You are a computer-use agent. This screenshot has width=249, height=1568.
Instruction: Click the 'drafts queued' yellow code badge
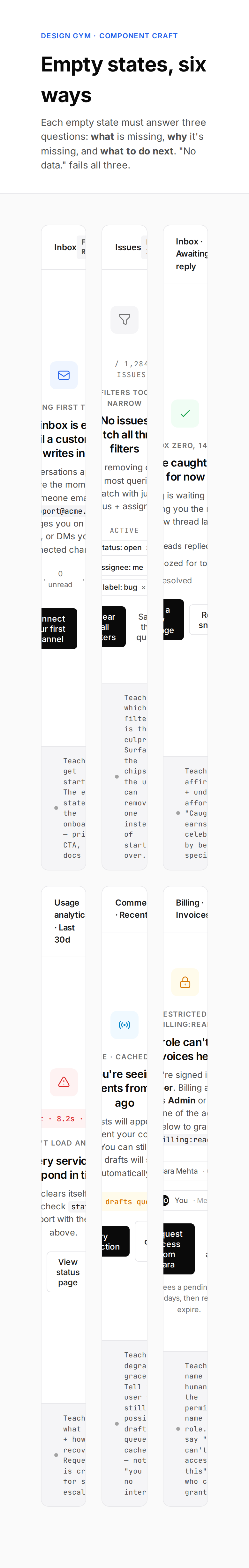tap(125, 1202)
